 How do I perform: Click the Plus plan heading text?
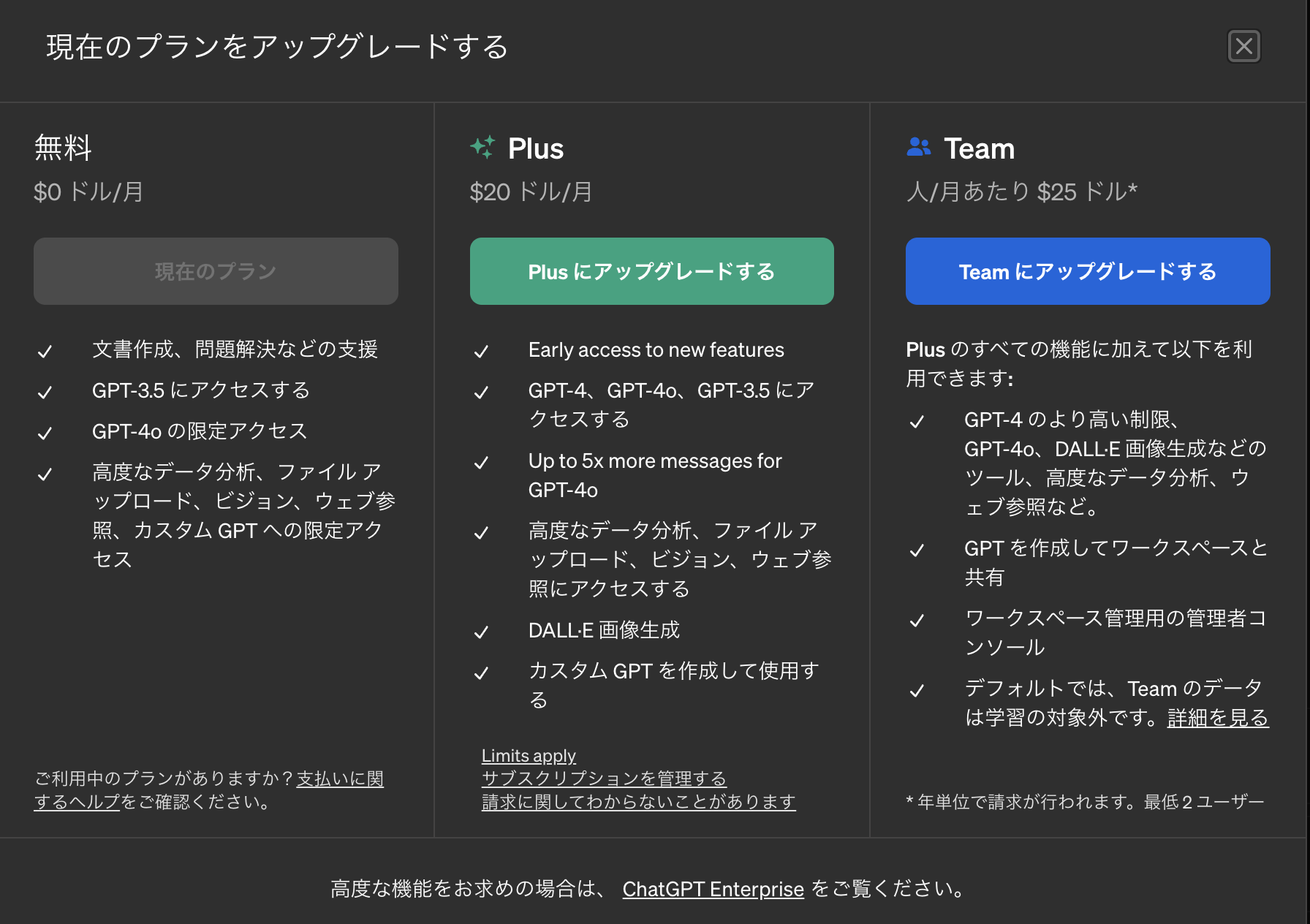click(x=536, y=148)
